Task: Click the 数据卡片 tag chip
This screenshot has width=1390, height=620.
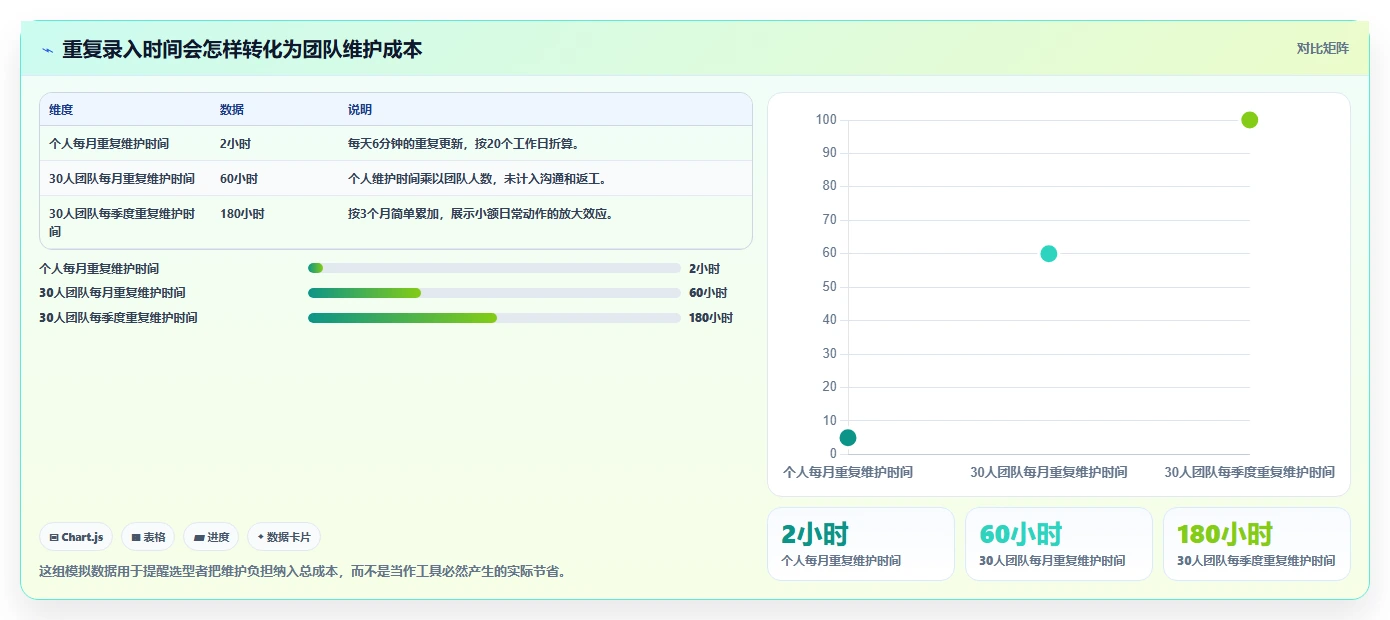Action: click(284, 537)
